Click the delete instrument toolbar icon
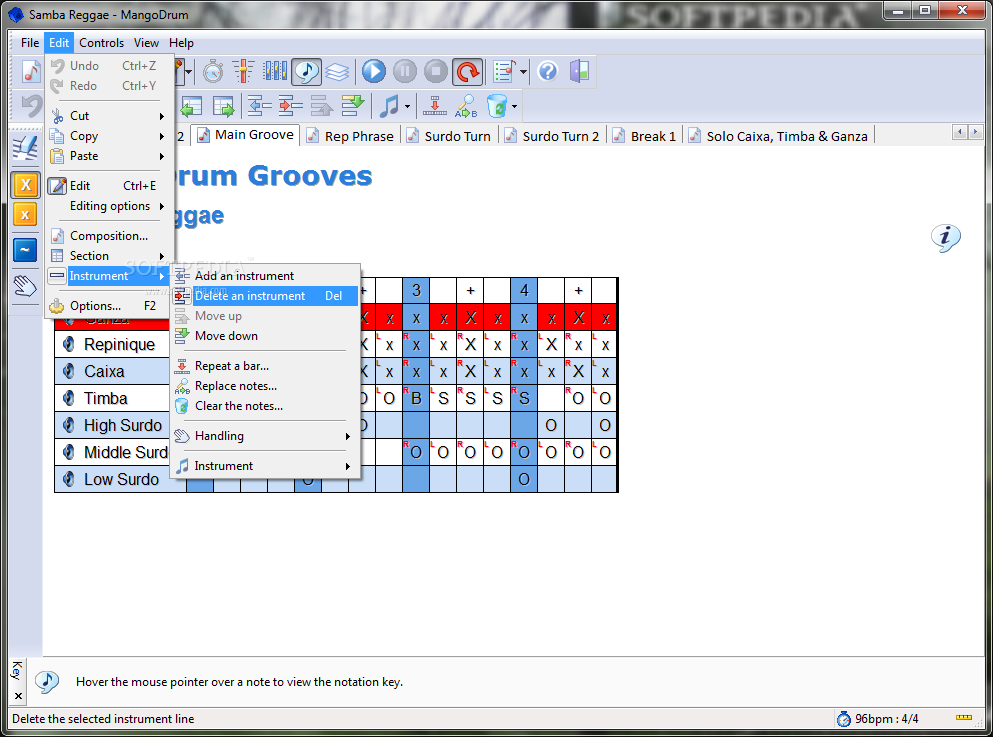 pos(290,106)
